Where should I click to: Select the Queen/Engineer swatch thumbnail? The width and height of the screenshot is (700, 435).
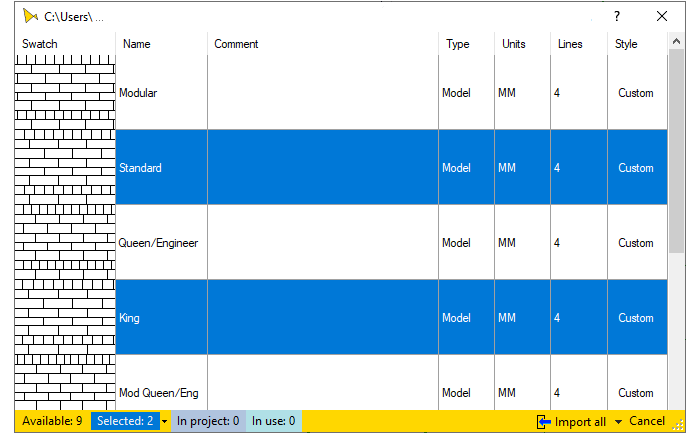coord(65,243)
